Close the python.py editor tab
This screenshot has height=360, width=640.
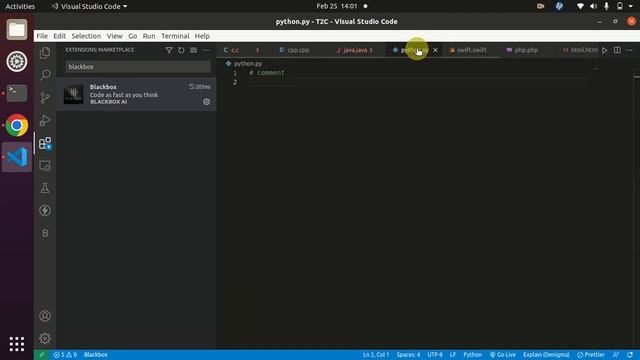[435, 50]
